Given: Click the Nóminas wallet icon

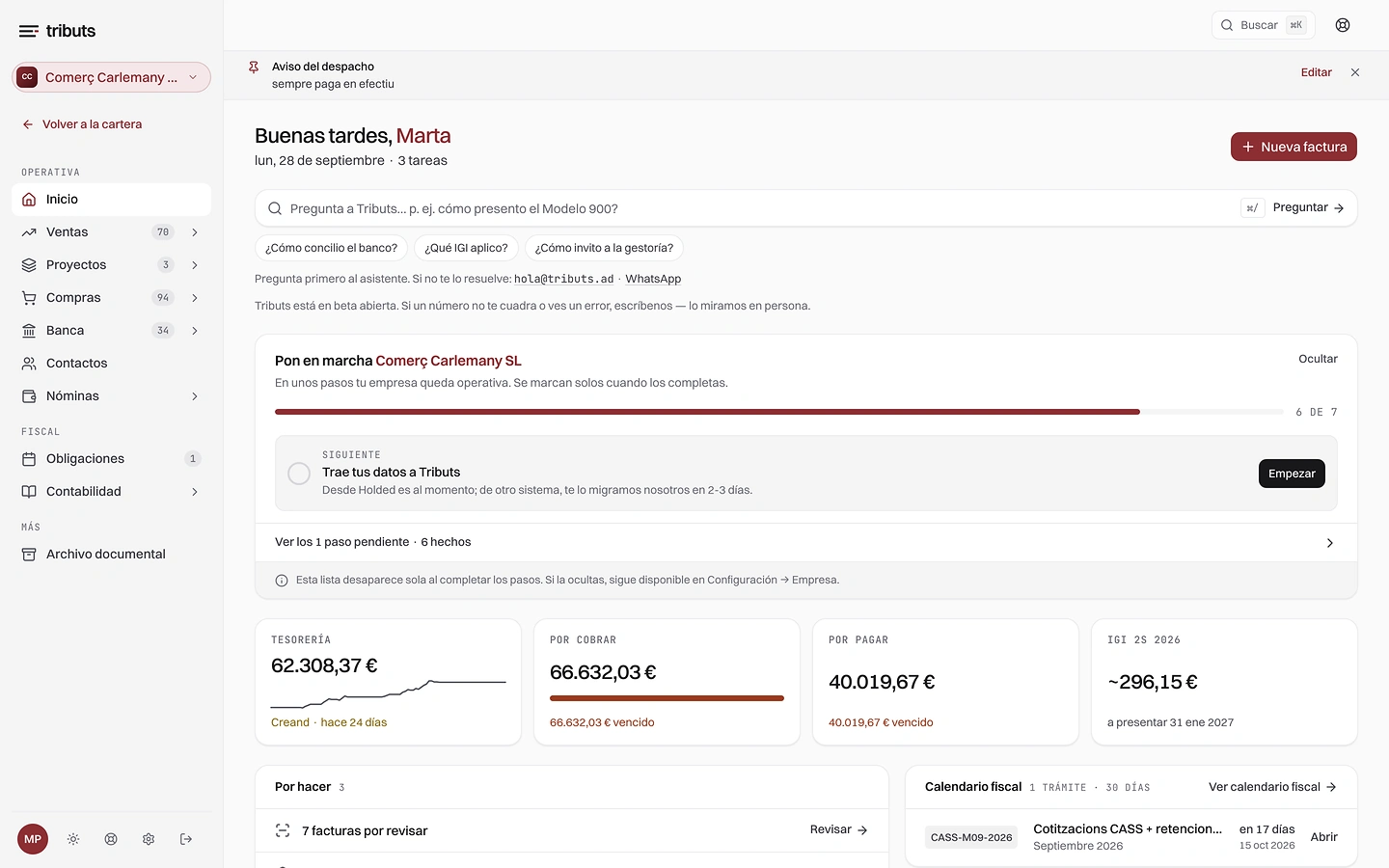Looking at the screenshot, I should pos(29,396).
